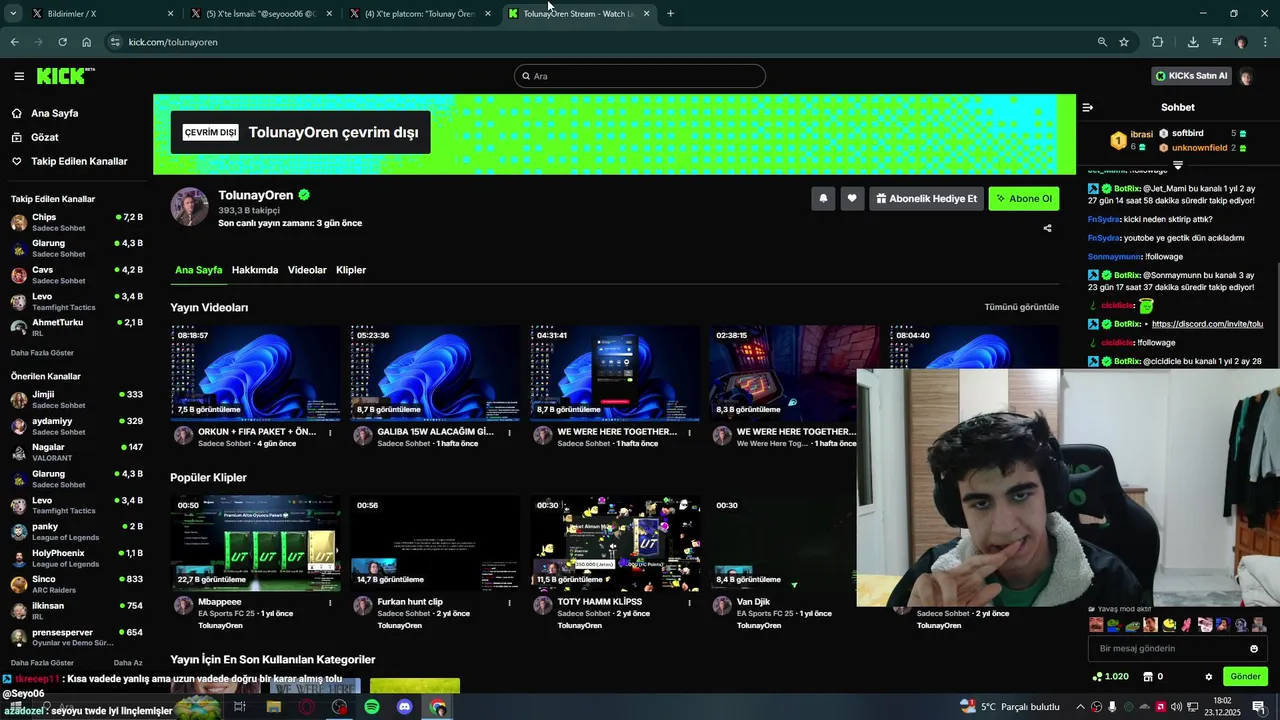Open the Jimjii recommended channel
Screen dimensions: 1280x720
[x=76, y=400]
